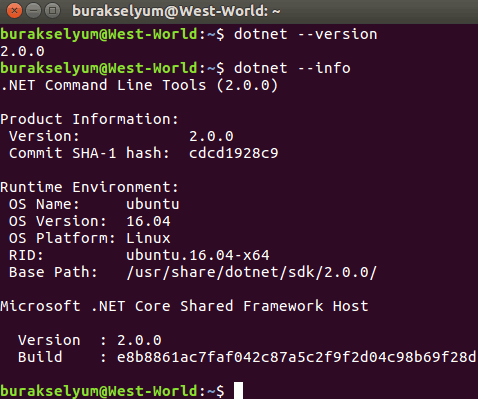Screen dimensions: 478x399
Task: Click the first green prompt 'burakselyum@West-World'
Action: [99, 34]
